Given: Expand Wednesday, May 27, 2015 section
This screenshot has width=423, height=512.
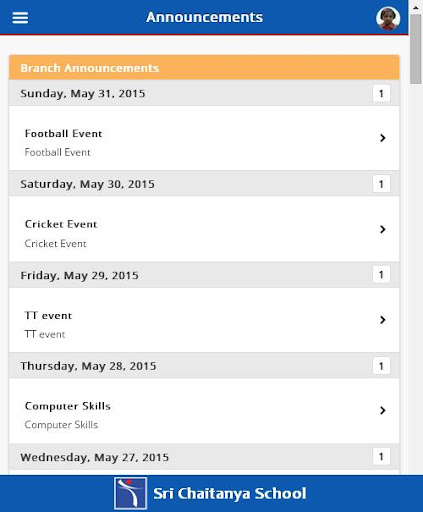Looking at the screenshot, I should (x=204, y=457).
